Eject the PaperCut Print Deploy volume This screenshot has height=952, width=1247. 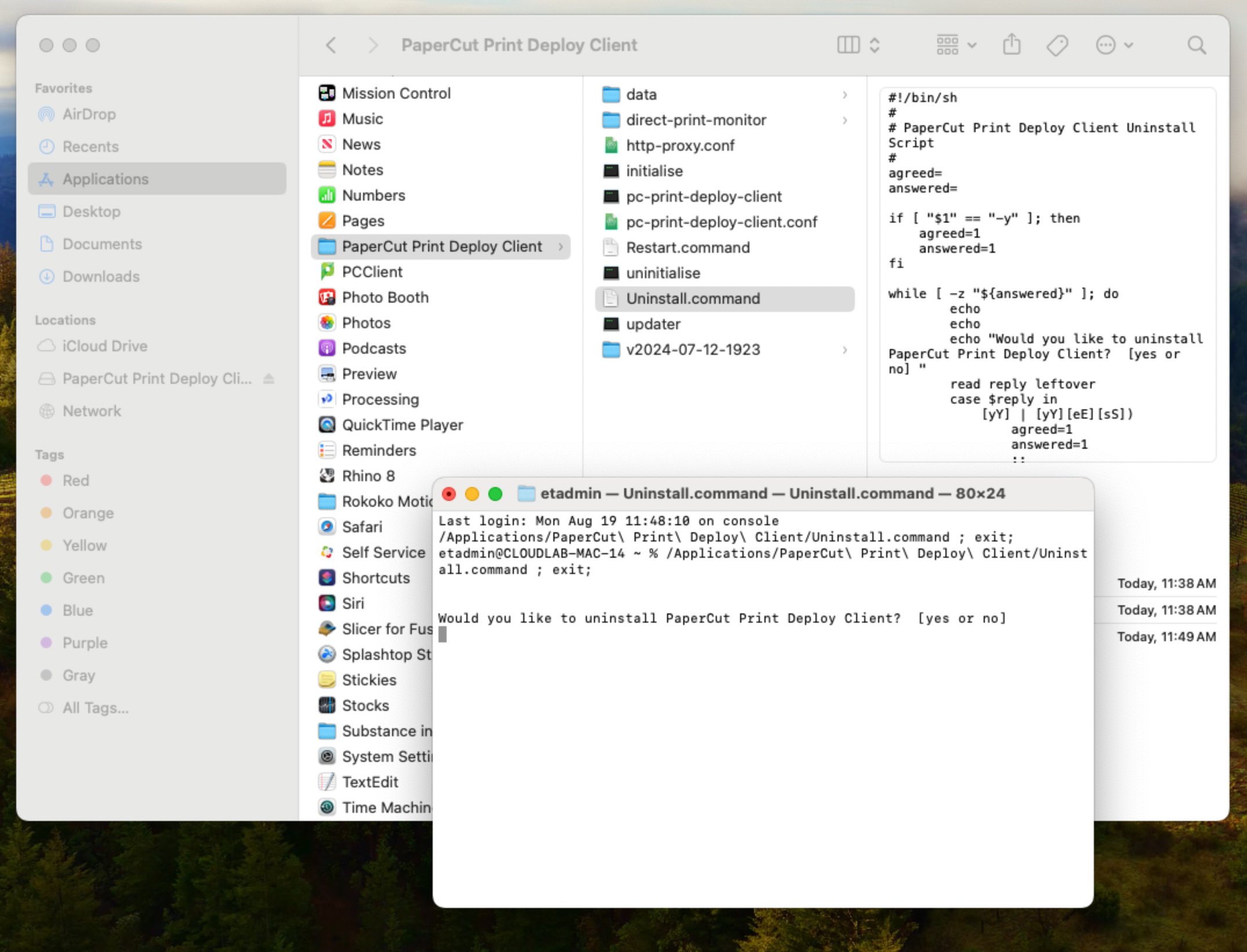[x=268, y=379]
